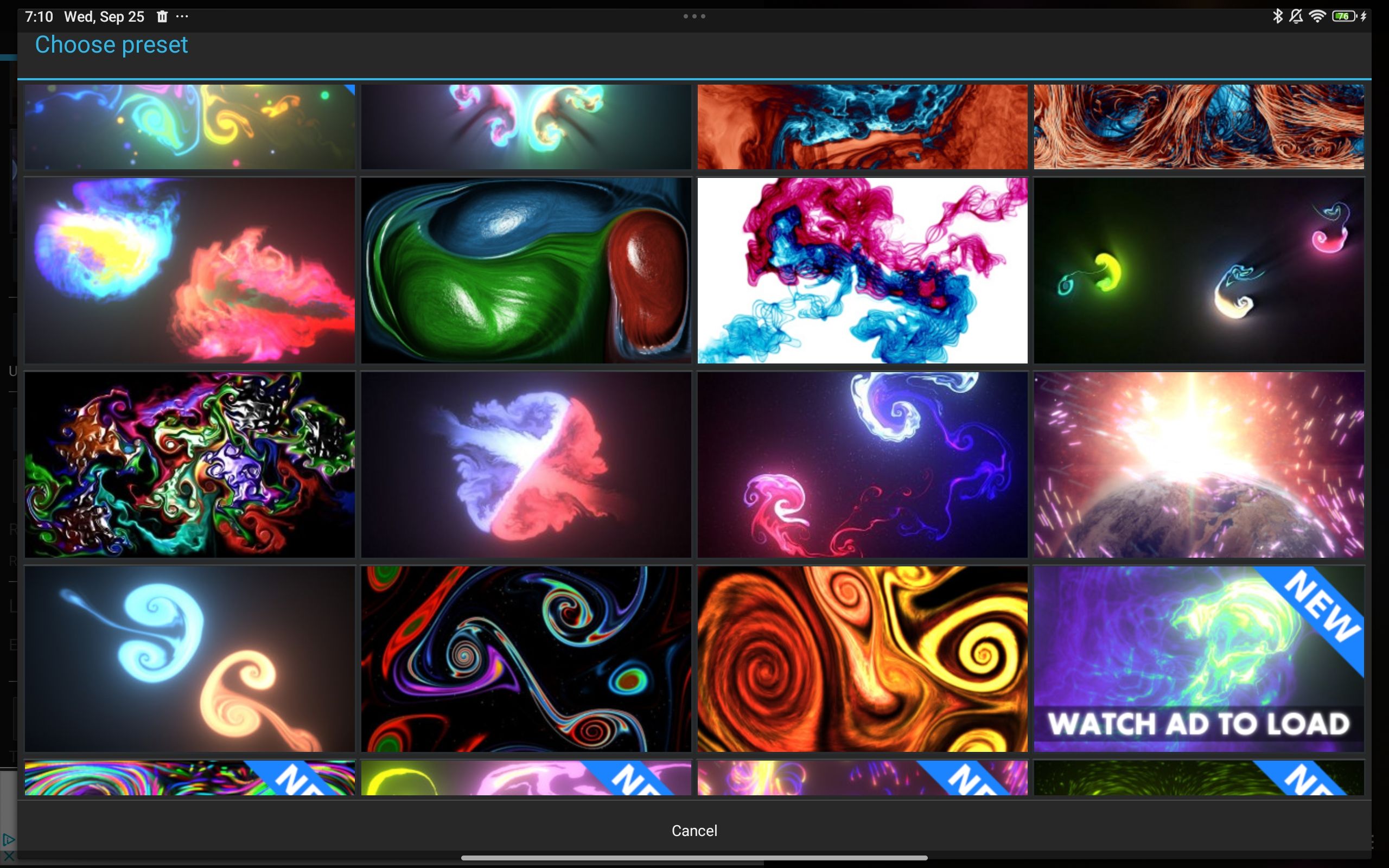Pick the magenta and blue ink on white preset
This screenshot has height=868, width=1389.
tap(862, 270)
